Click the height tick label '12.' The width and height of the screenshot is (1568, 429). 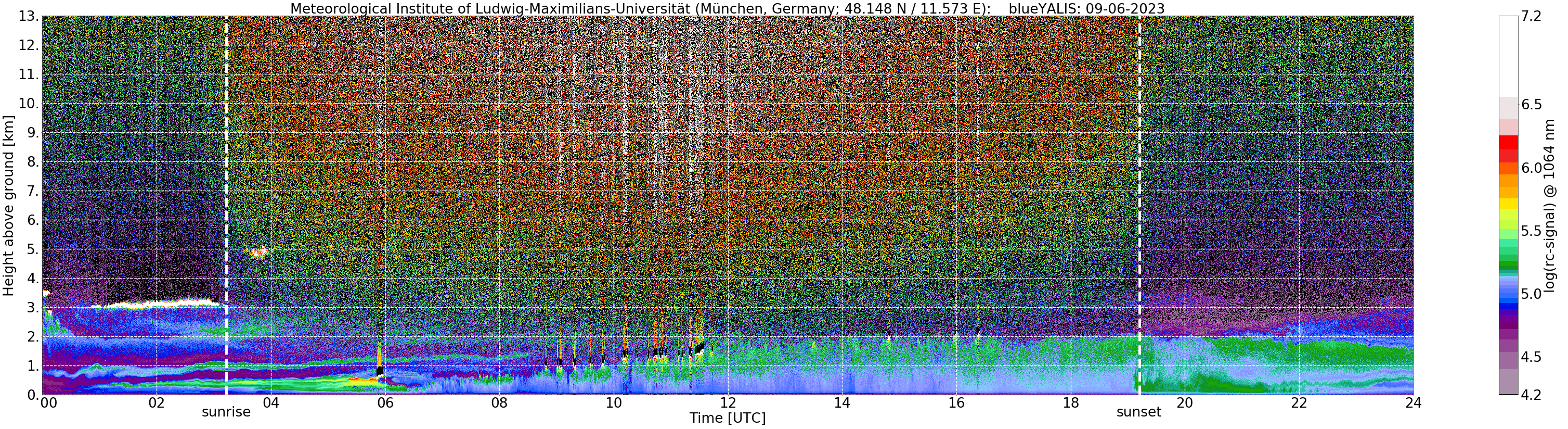click(28, 46)
